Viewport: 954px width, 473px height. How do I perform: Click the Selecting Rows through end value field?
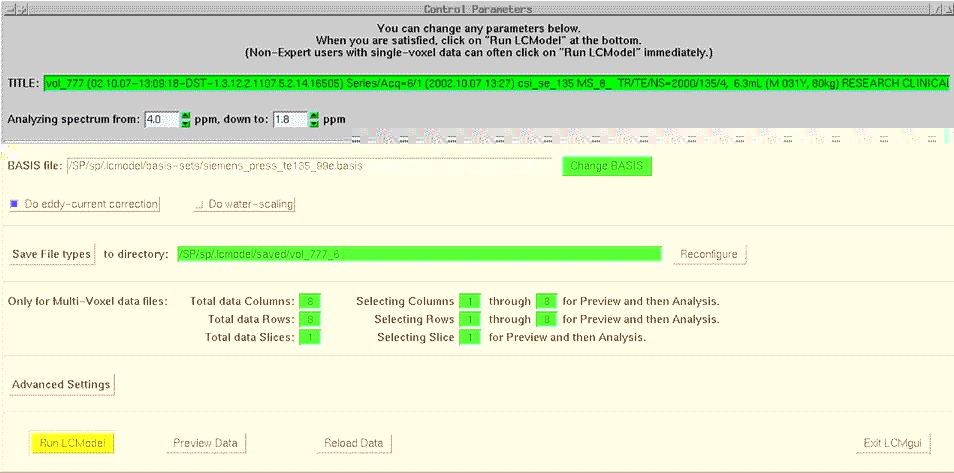(x=545, y=319)
